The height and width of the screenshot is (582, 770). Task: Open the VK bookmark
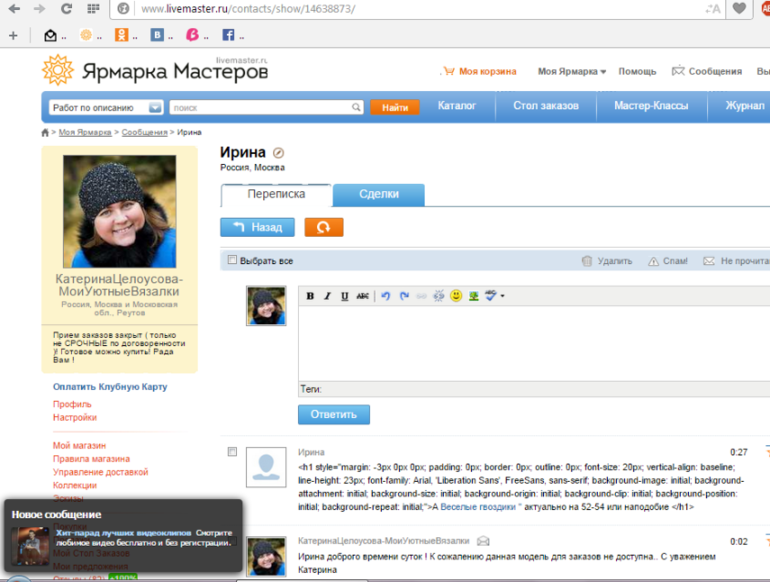pyautogui.click(x=157, y=35)
